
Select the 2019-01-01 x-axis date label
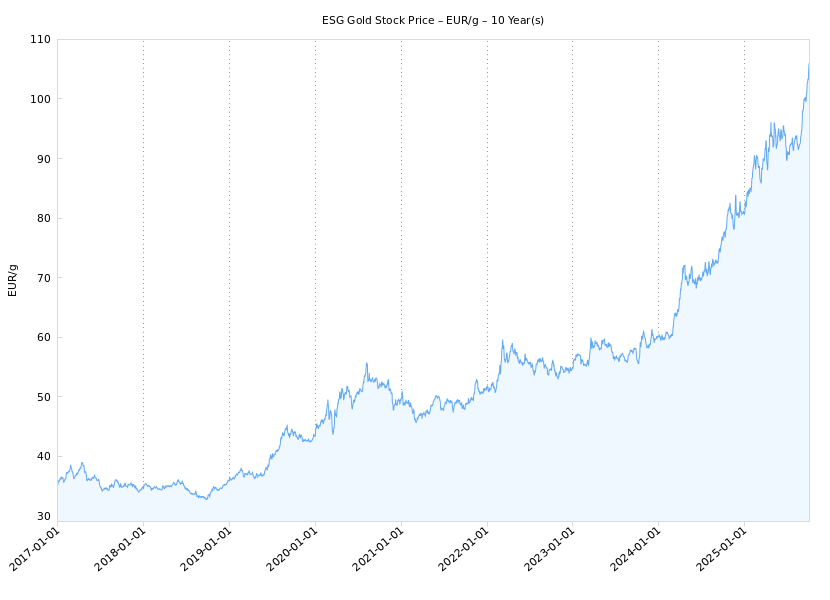point(208,549)
